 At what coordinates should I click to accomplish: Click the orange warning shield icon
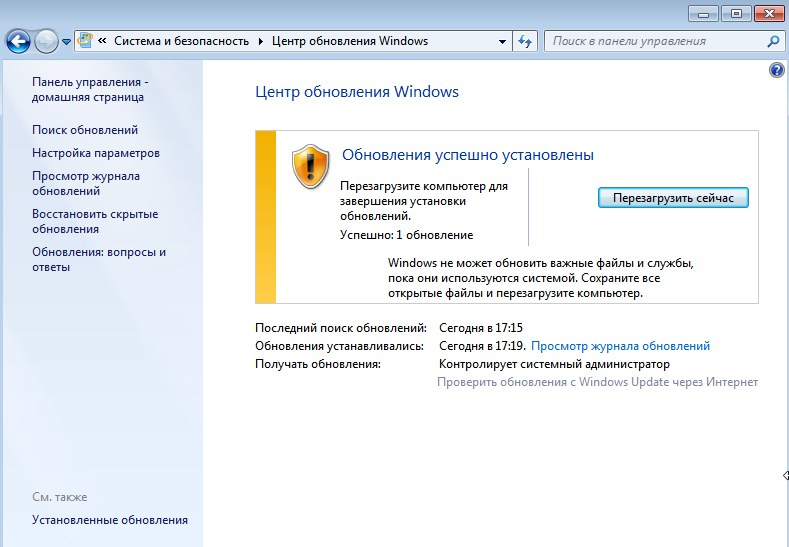310,167
